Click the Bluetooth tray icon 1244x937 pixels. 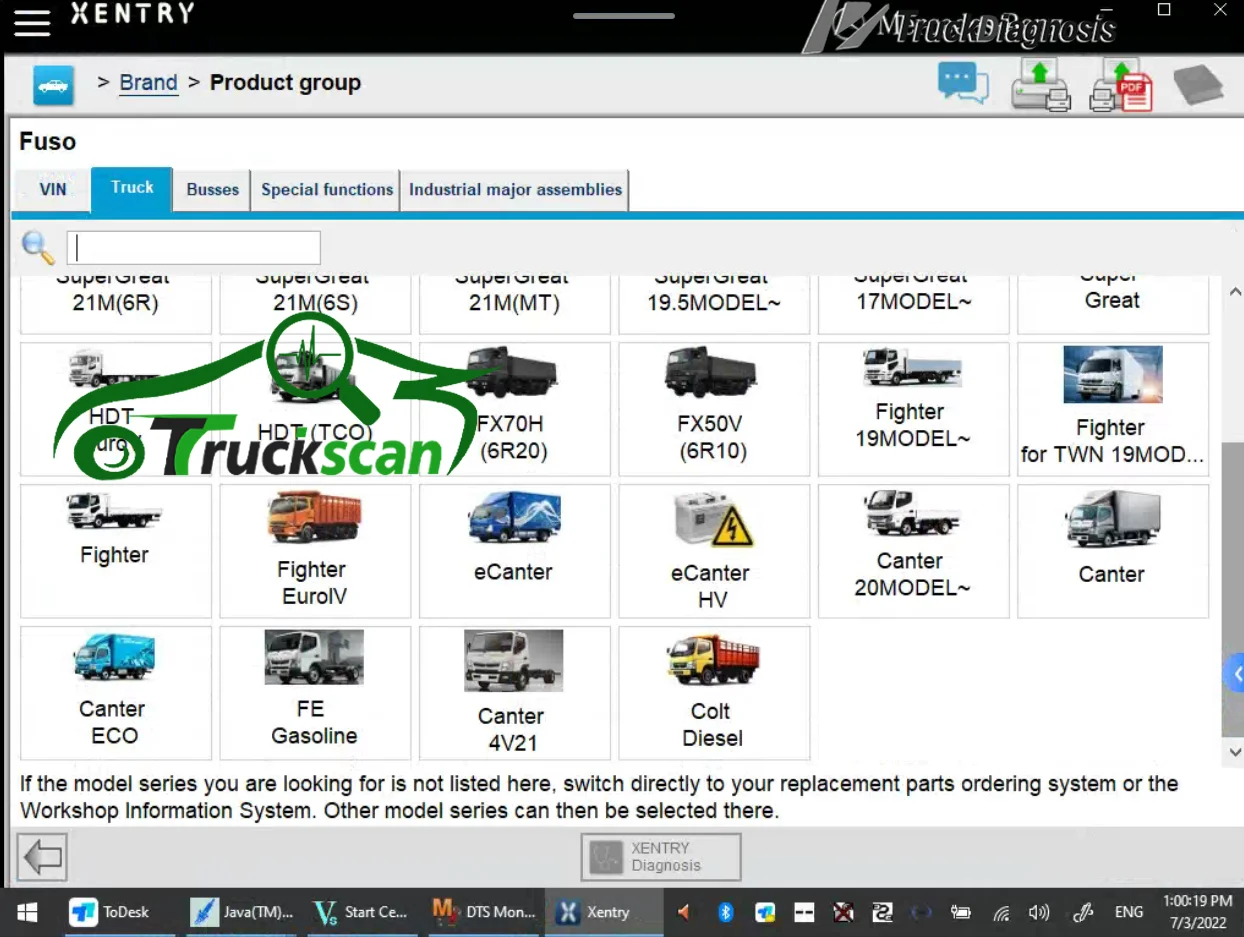[726, 912]
